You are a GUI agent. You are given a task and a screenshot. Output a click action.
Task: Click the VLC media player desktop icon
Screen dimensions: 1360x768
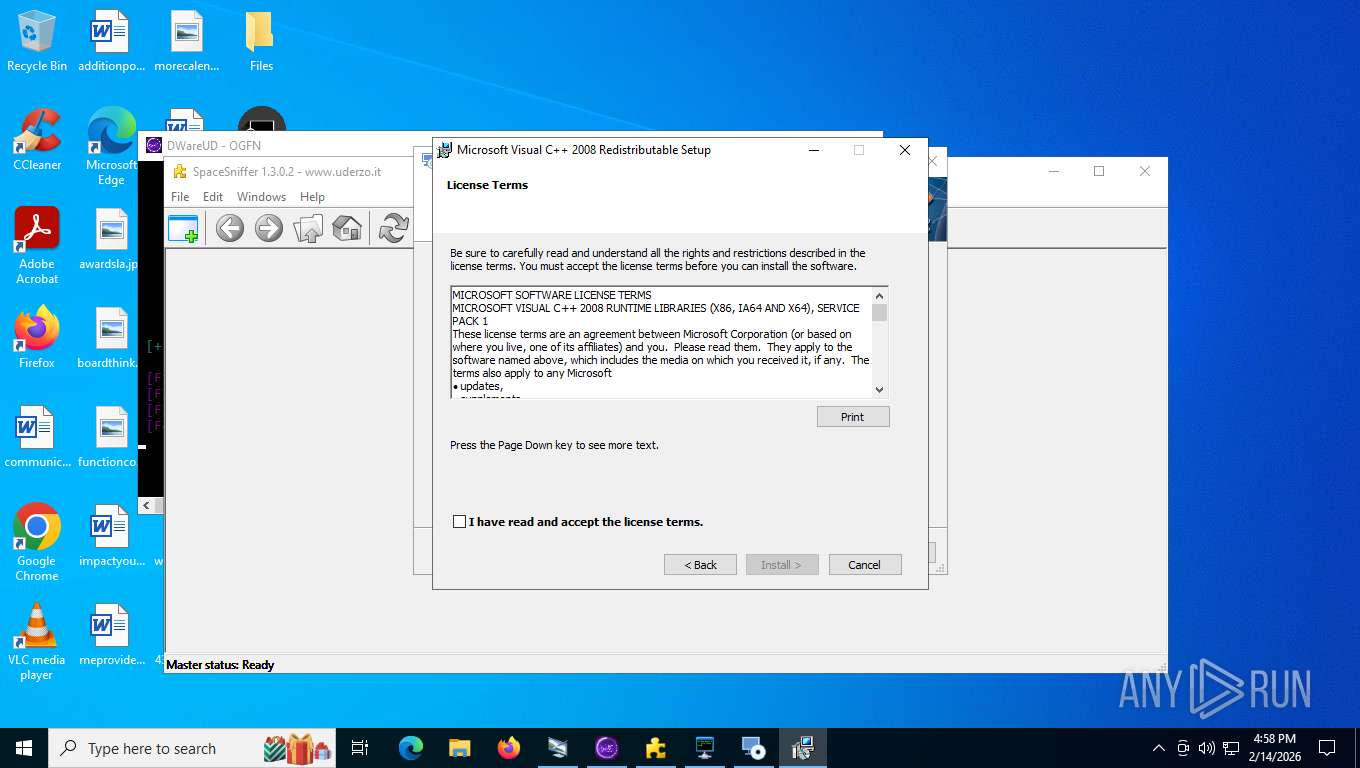click(x=37, y=641)
